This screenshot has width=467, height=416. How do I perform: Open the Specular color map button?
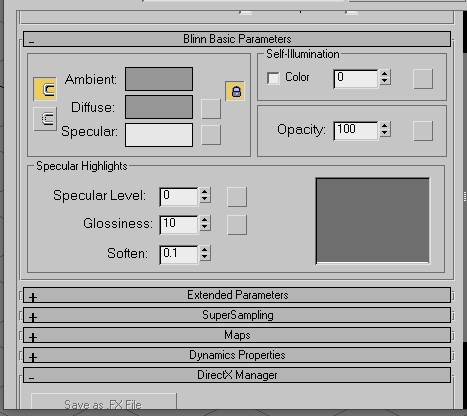coord(211,135)
